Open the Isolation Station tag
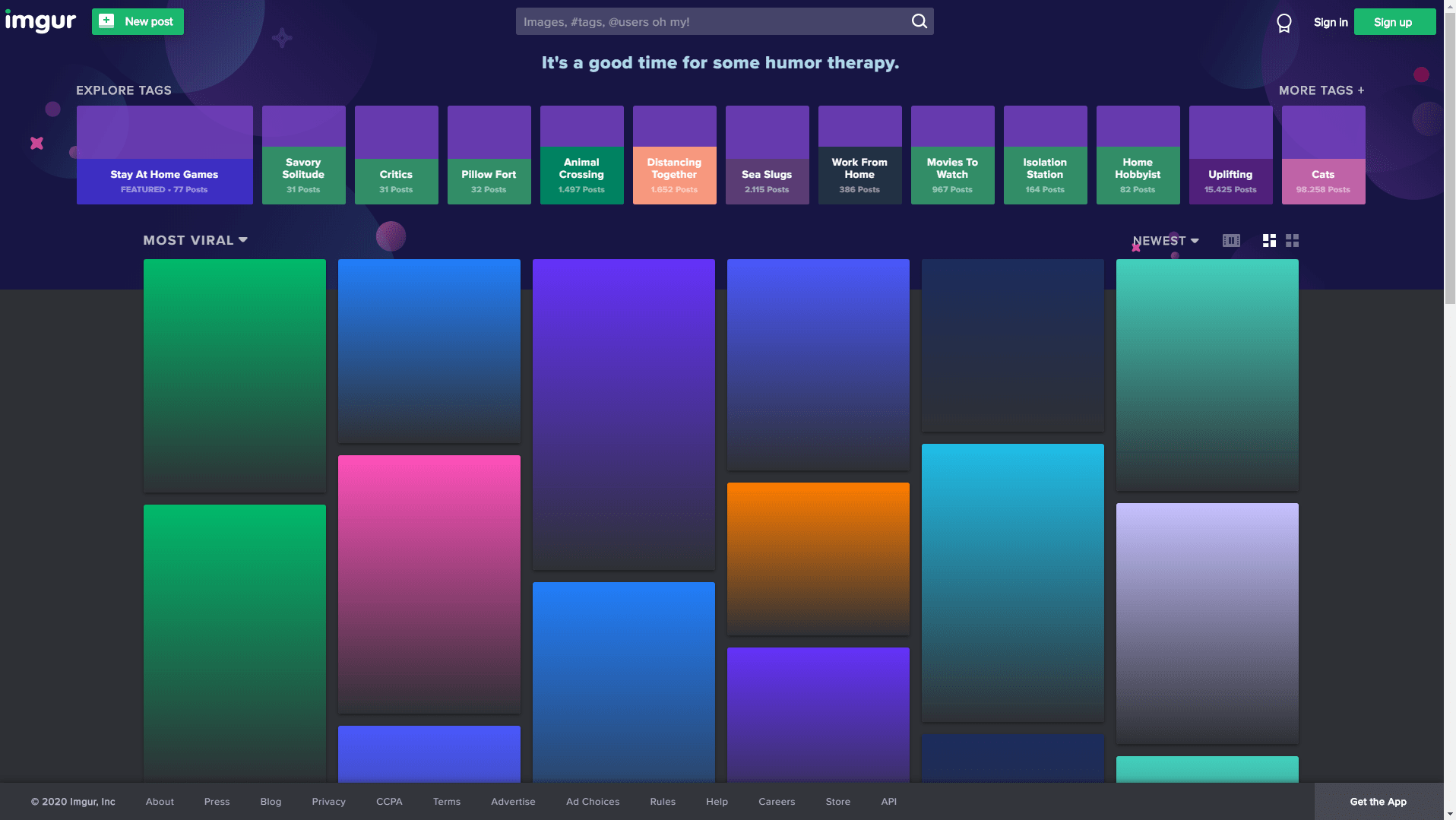 point(1046,155)
